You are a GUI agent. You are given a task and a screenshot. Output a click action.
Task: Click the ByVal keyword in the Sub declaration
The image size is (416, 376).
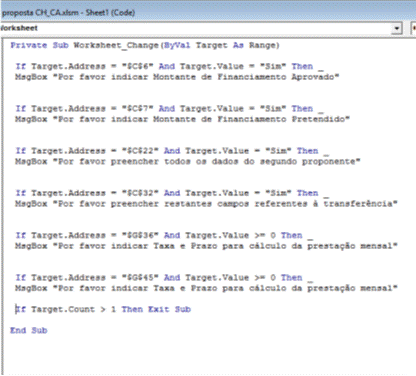pos(177,45)
